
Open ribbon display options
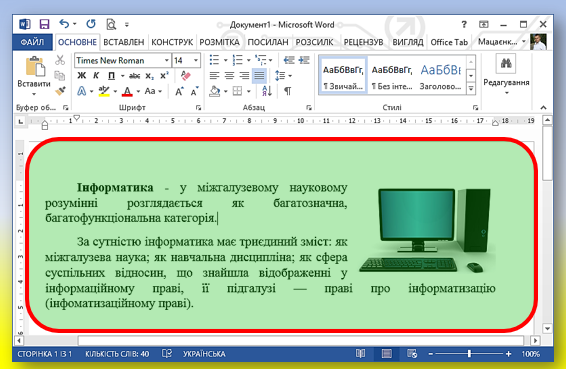coord(483,24)
